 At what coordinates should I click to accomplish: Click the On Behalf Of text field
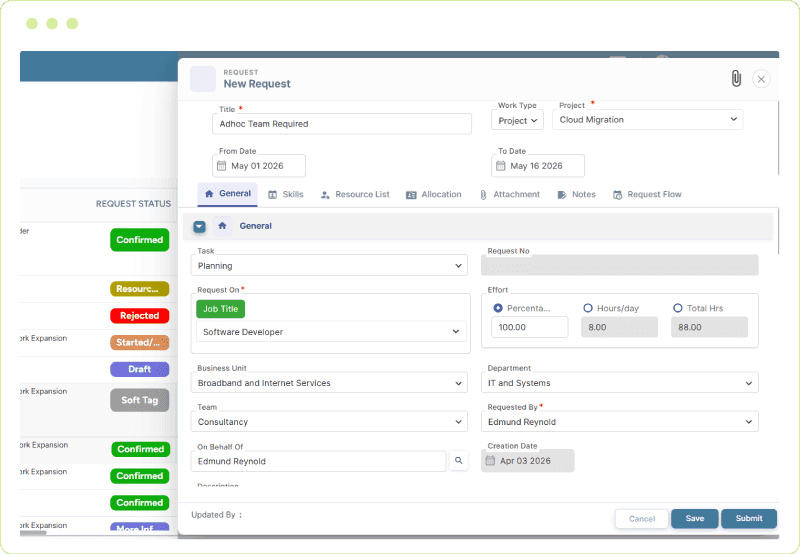coord(318,461)
